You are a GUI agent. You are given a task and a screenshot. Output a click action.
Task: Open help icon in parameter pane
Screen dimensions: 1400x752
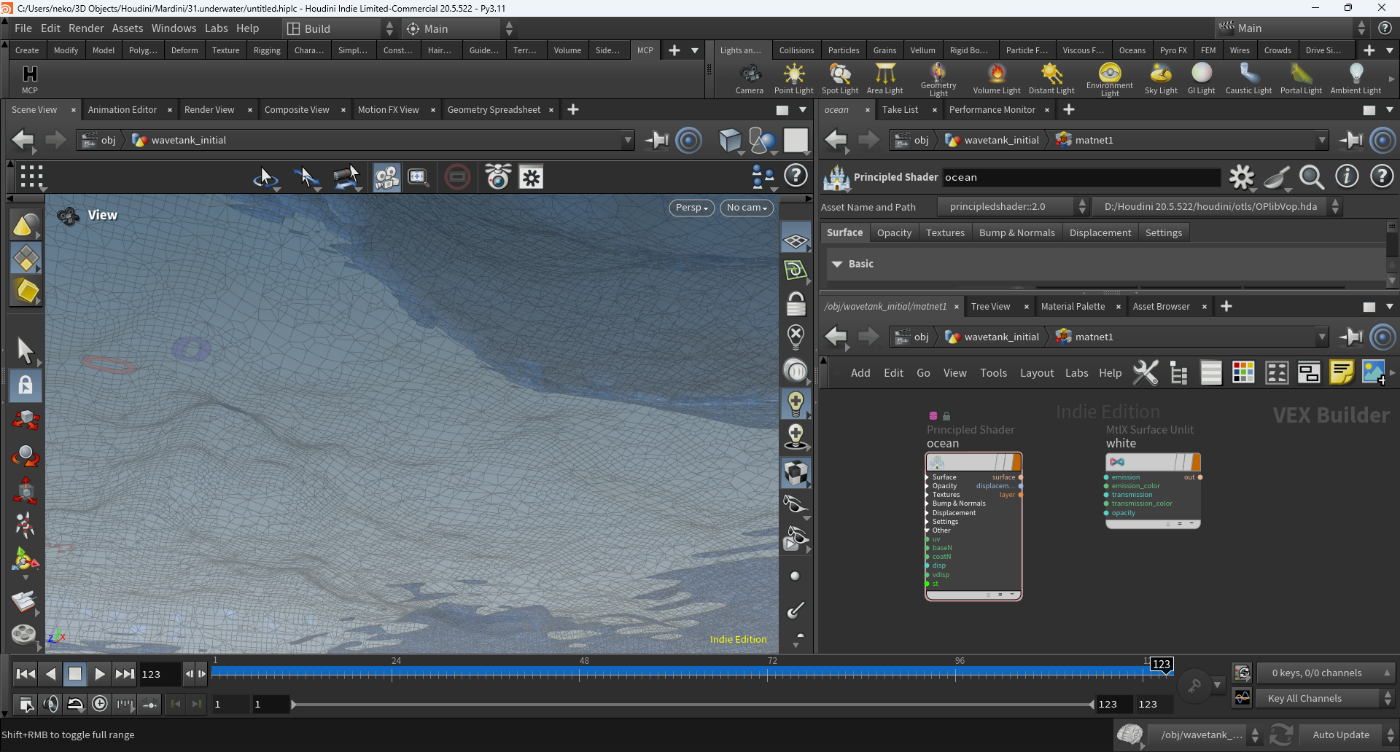[1381, 177]
